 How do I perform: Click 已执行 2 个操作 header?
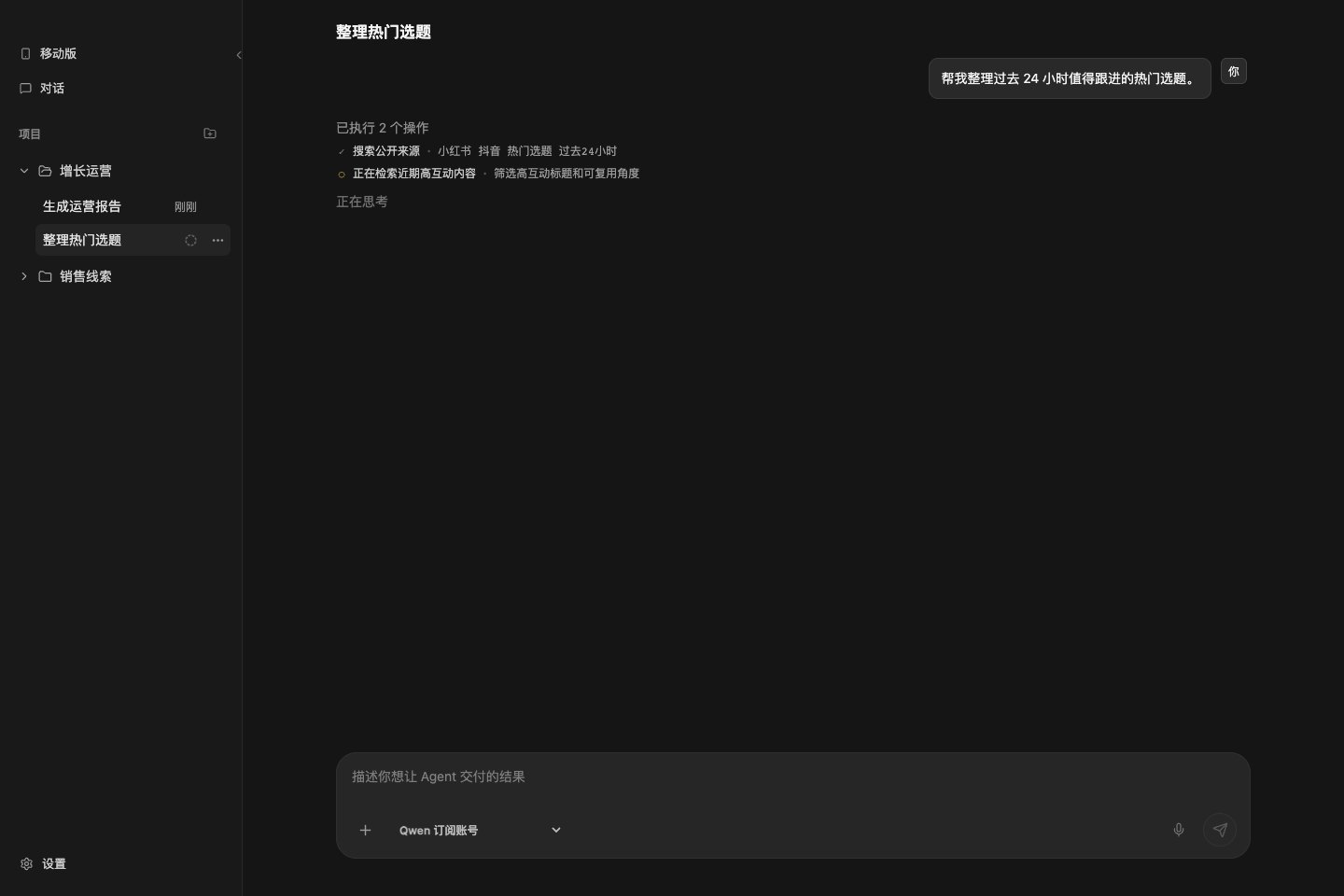[383, 128]
